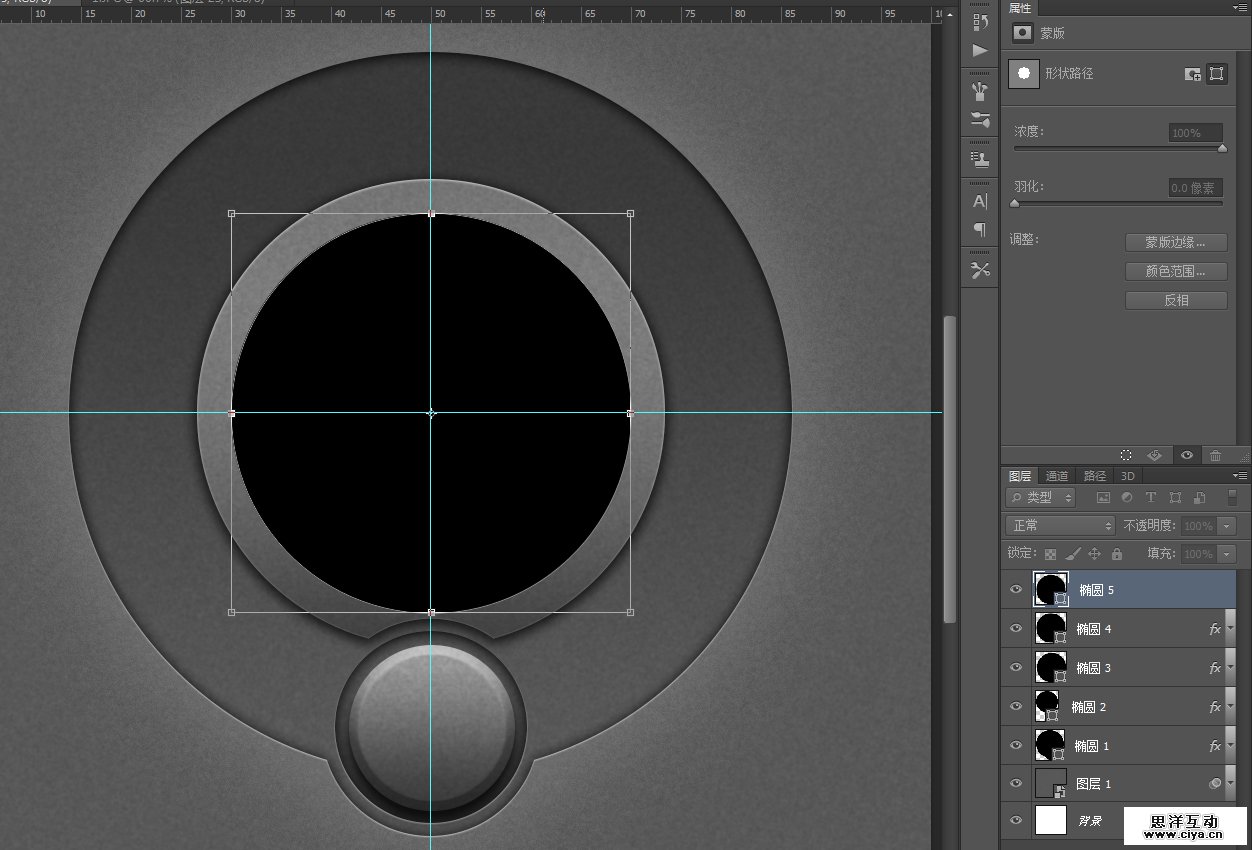
Task: Click the load selection from mask icon
Action: (1126, 455)
